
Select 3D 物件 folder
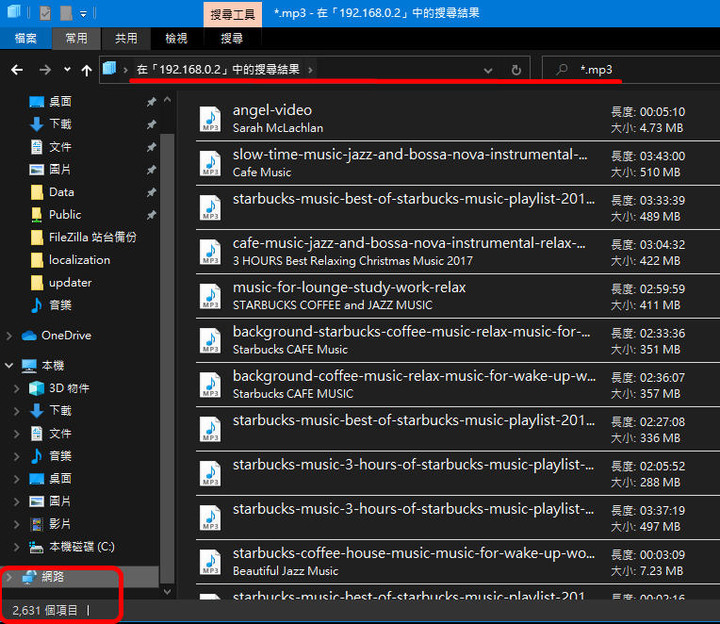click(69, 388)
